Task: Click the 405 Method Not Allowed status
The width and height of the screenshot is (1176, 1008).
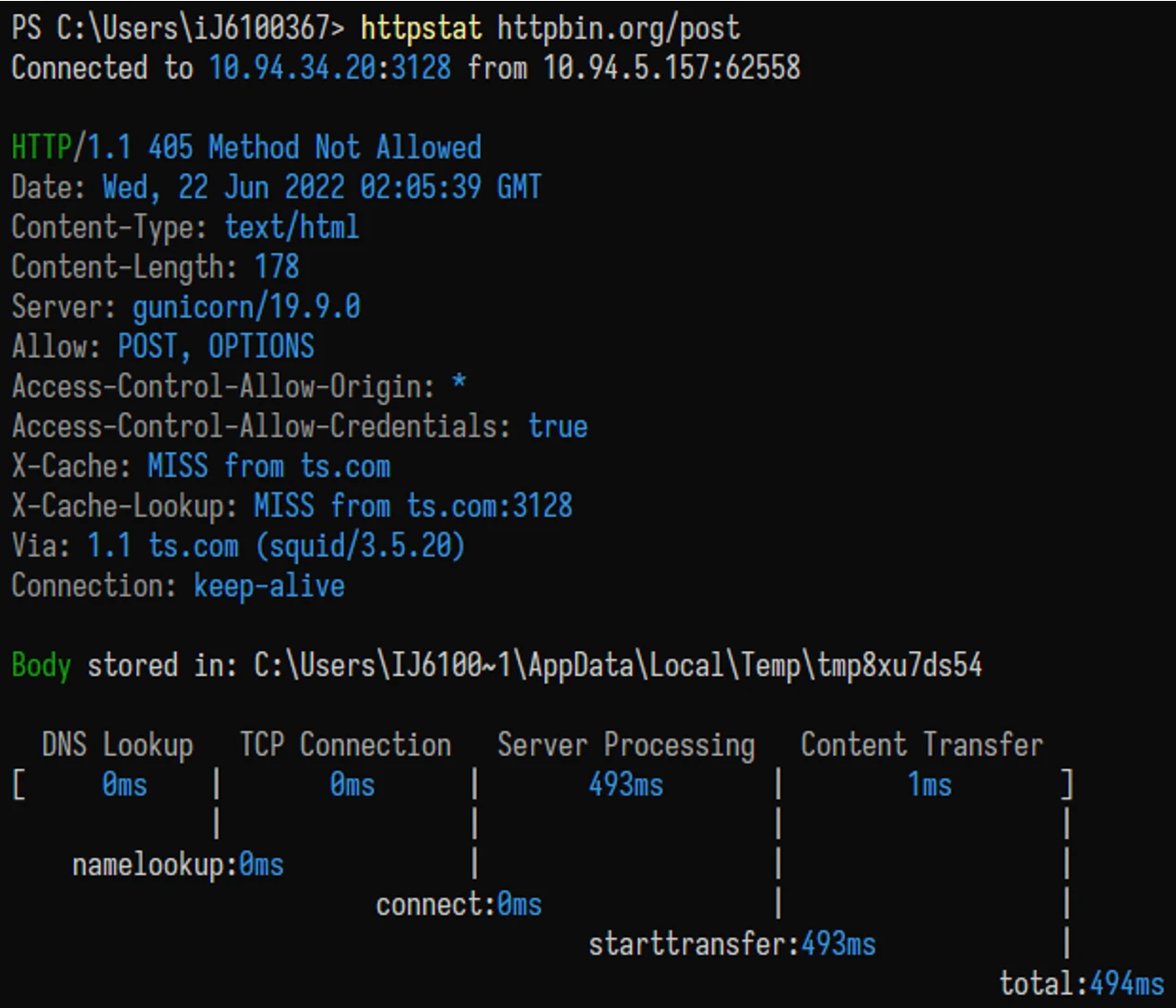Action: click(x=315, y=148)
